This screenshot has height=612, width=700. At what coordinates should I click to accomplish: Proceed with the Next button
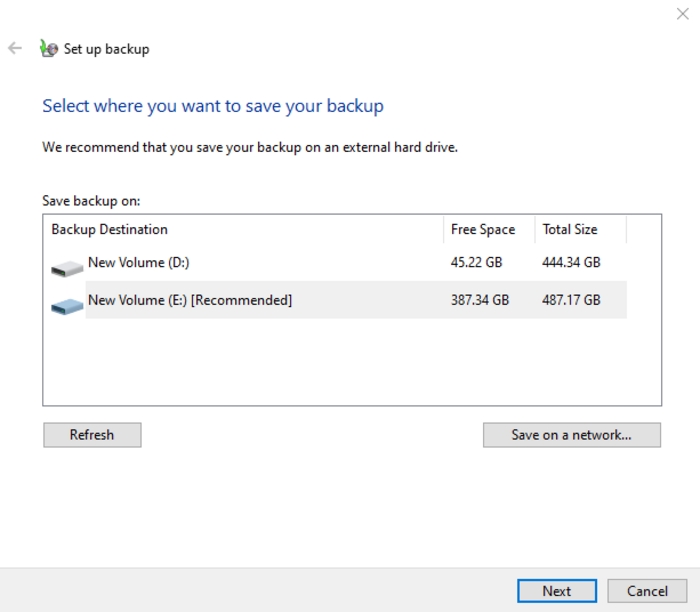tap(557, 591)
